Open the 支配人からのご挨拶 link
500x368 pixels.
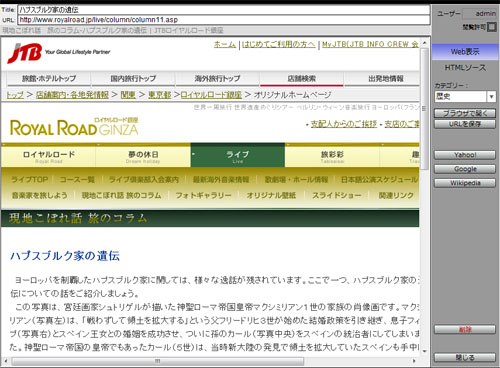(x=344, y=124)
